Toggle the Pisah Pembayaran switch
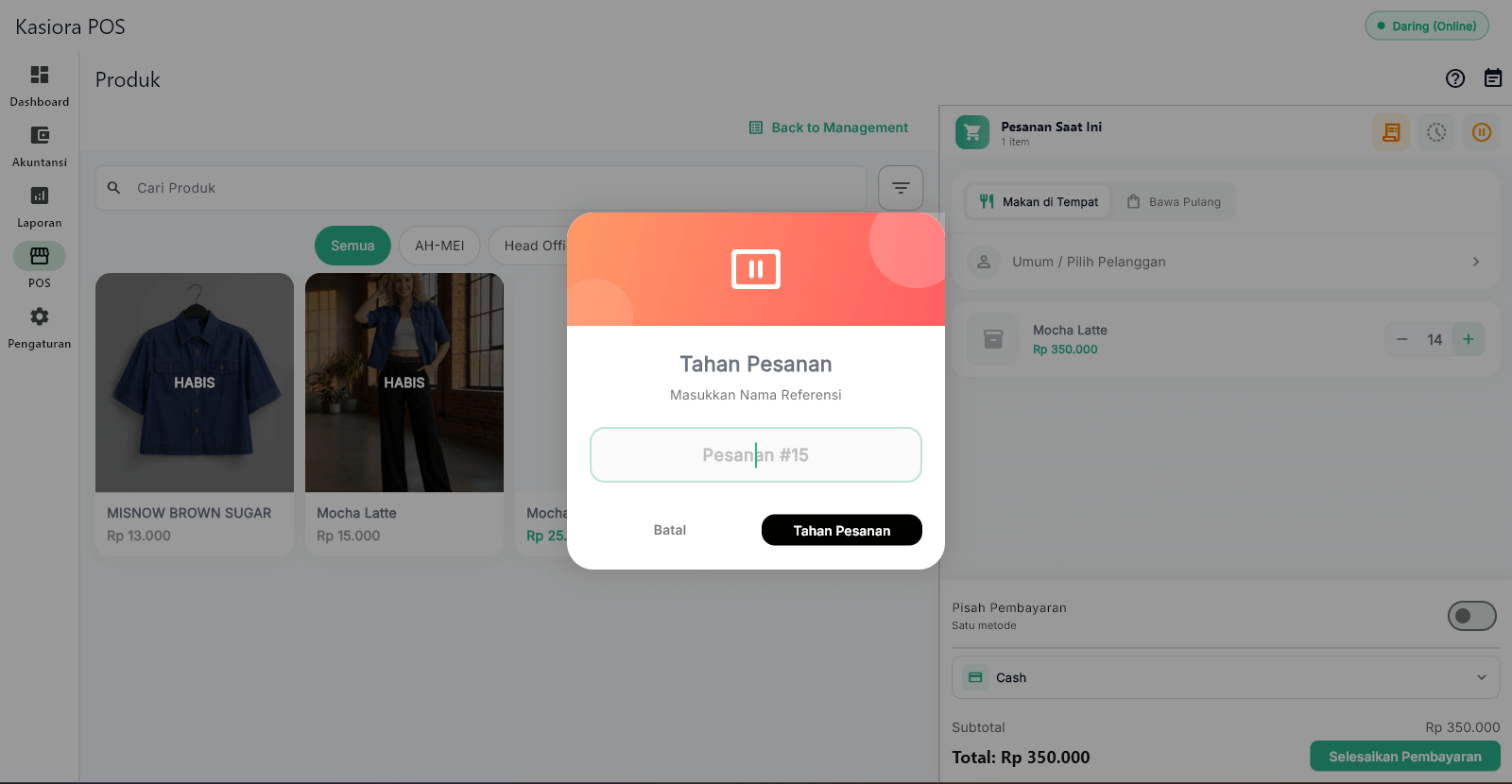 (1472, 616)
